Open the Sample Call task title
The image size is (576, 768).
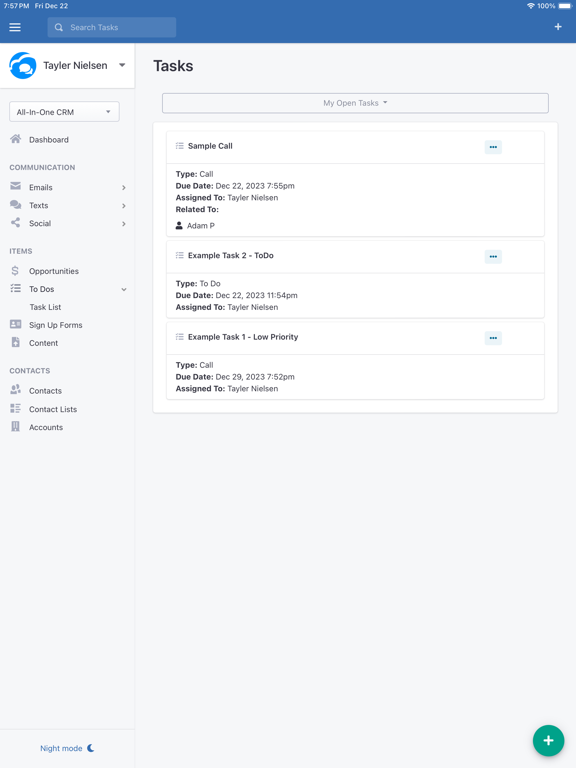coord(210,146)
